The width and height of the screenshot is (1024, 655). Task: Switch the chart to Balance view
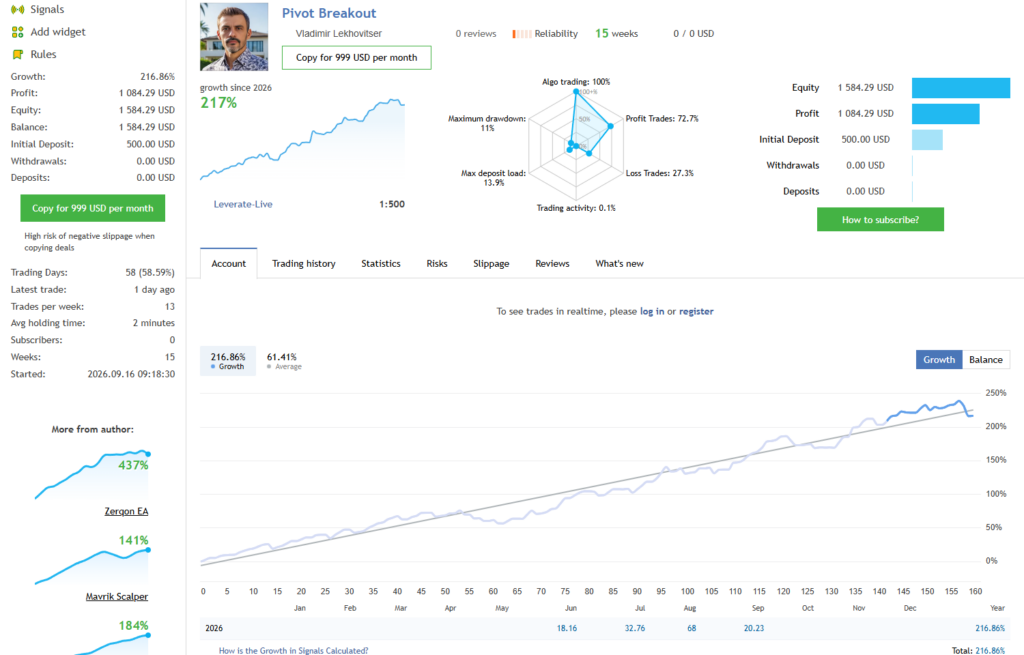point(985,360)
